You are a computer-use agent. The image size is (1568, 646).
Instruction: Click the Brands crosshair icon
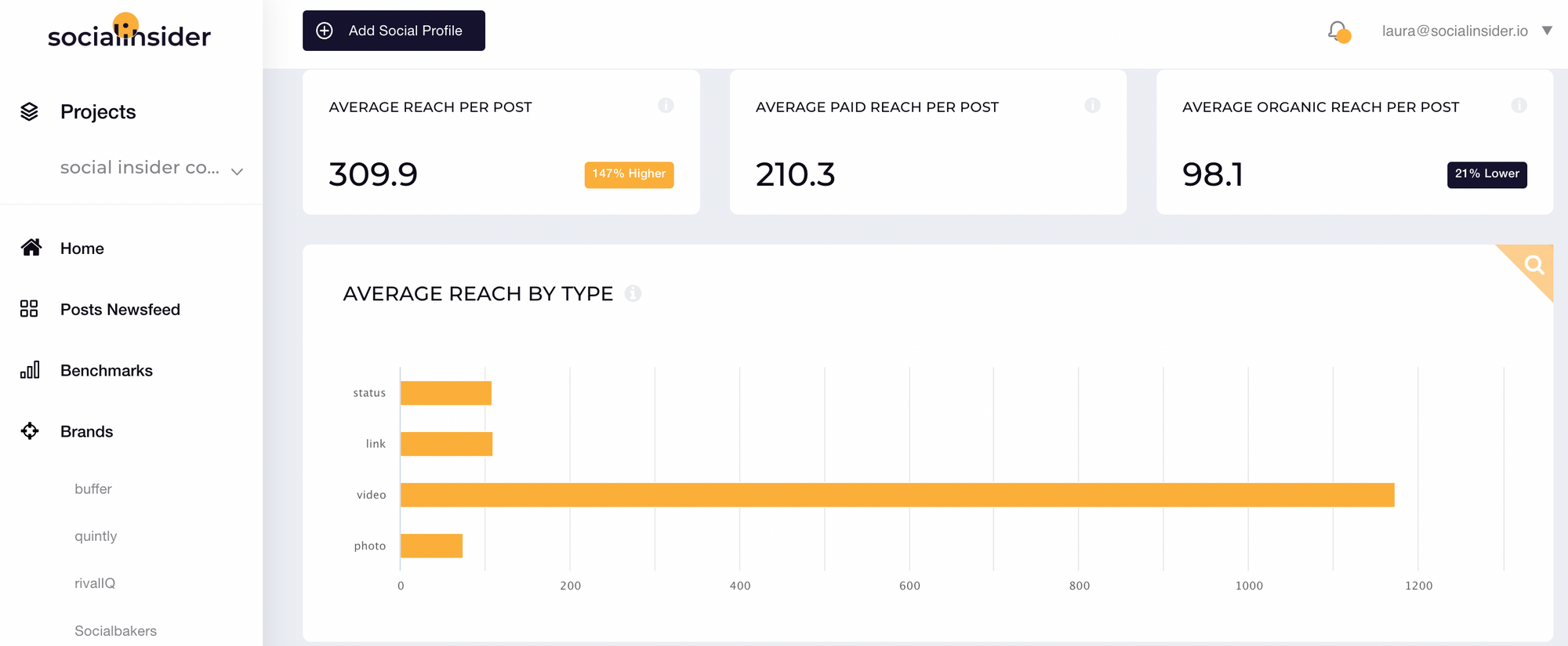pyautogui.click(x=30, y=431)
